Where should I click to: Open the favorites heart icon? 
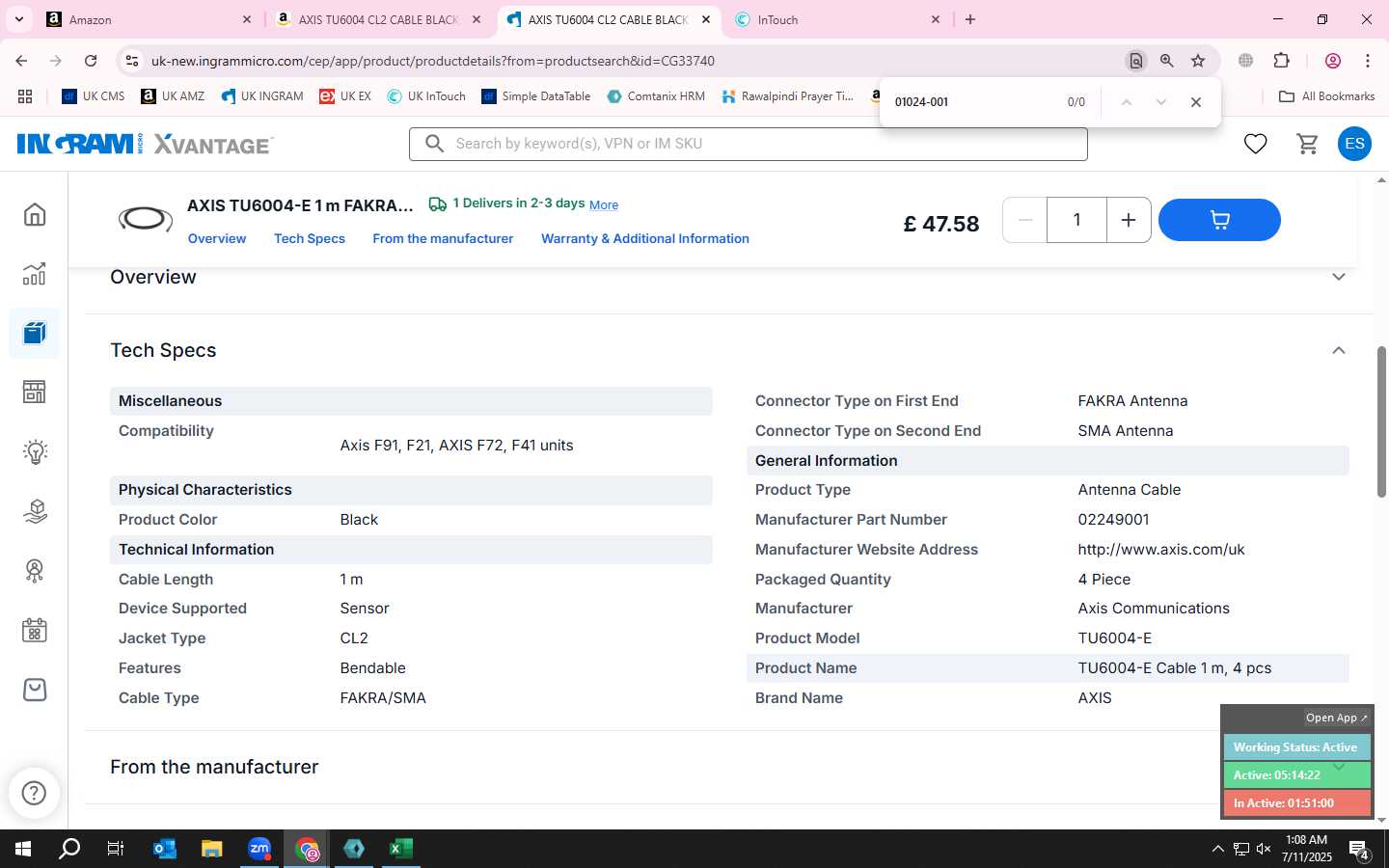tap(1255, 144)
